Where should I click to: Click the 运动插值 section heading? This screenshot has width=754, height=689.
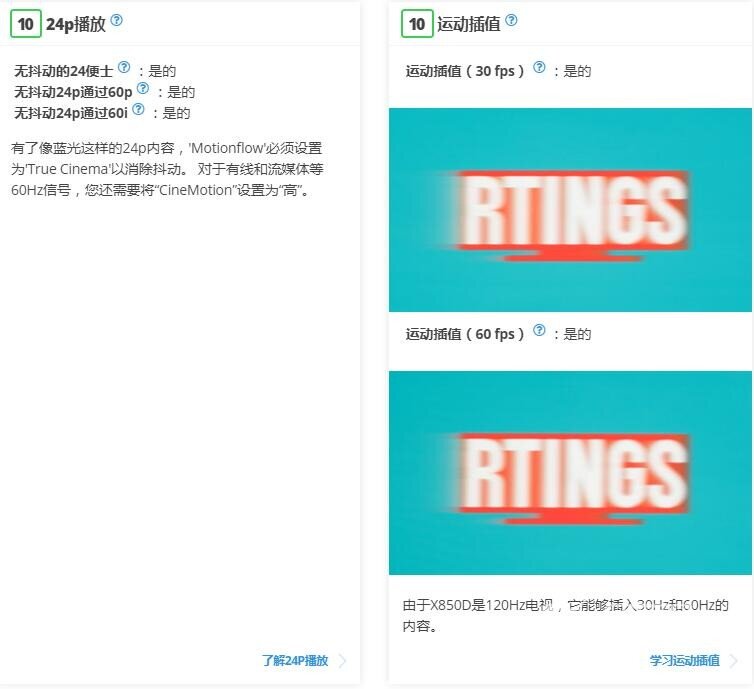pyautogui.click(x=468, y=24)
